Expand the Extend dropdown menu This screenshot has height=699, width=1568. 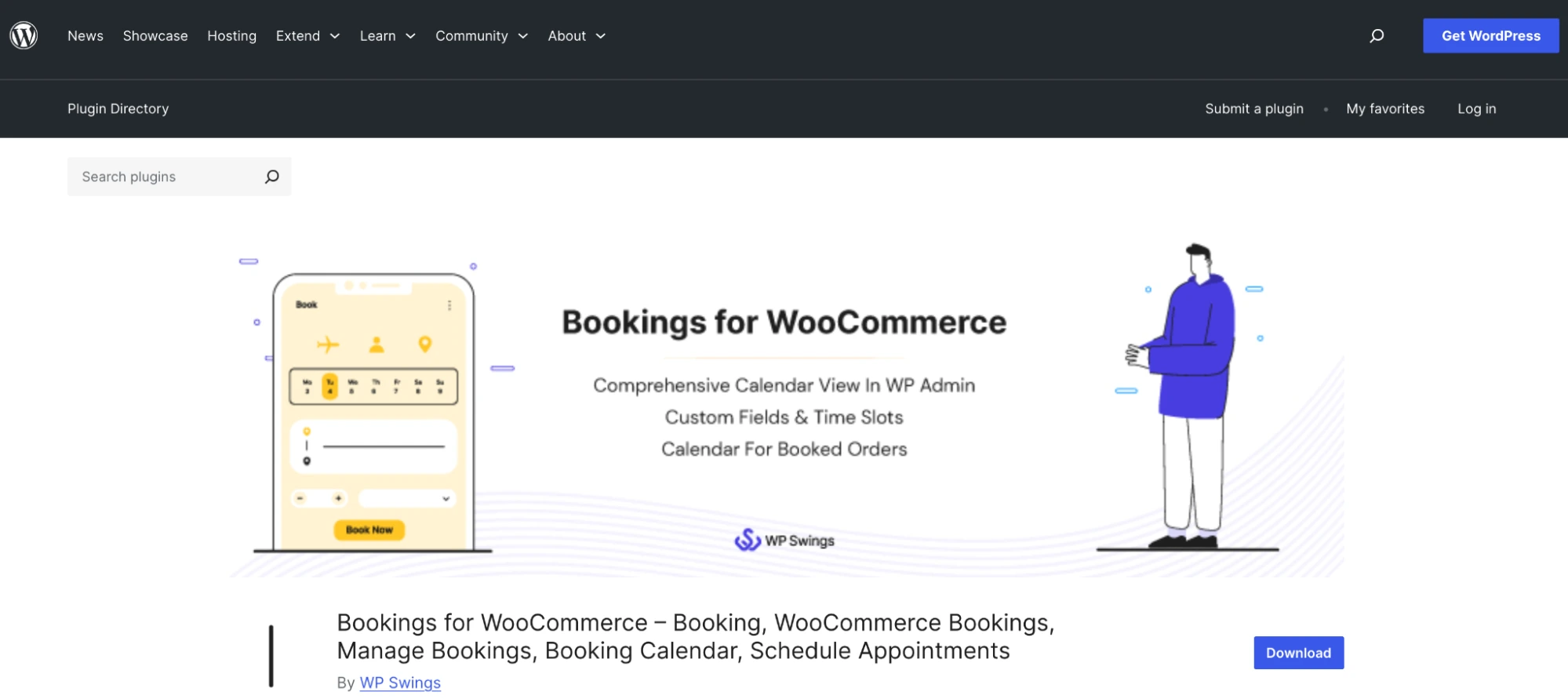click(x=307, y=35)
